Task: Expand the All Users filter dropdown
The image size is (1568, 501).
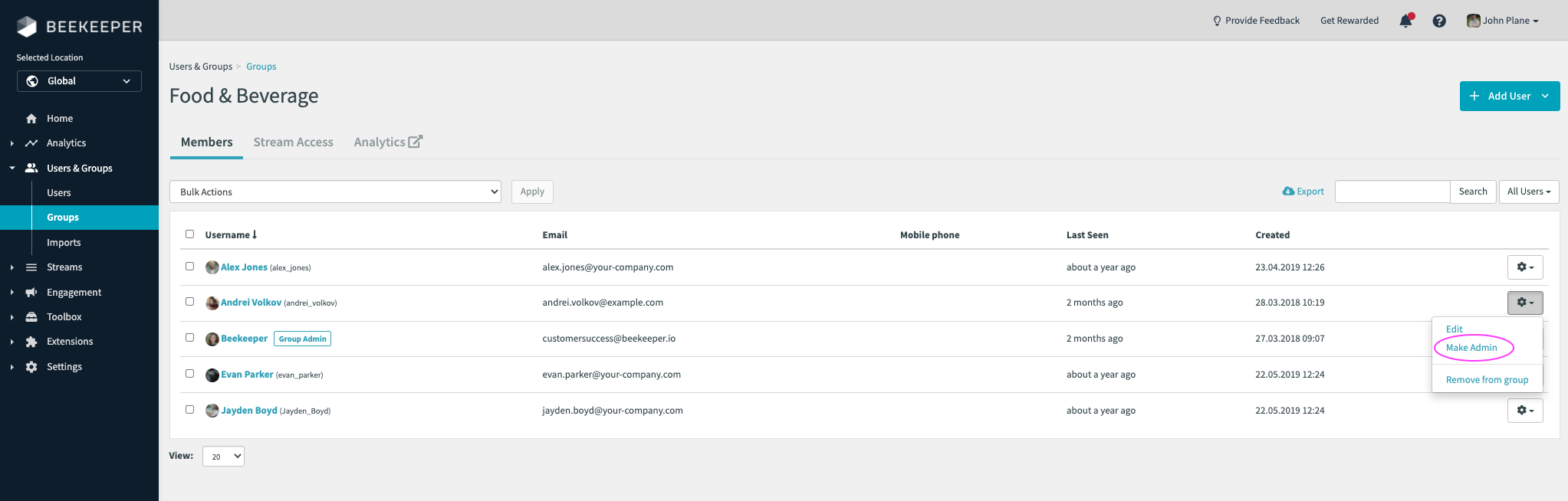Action: pyautogui.click(x=1528, y=192)
